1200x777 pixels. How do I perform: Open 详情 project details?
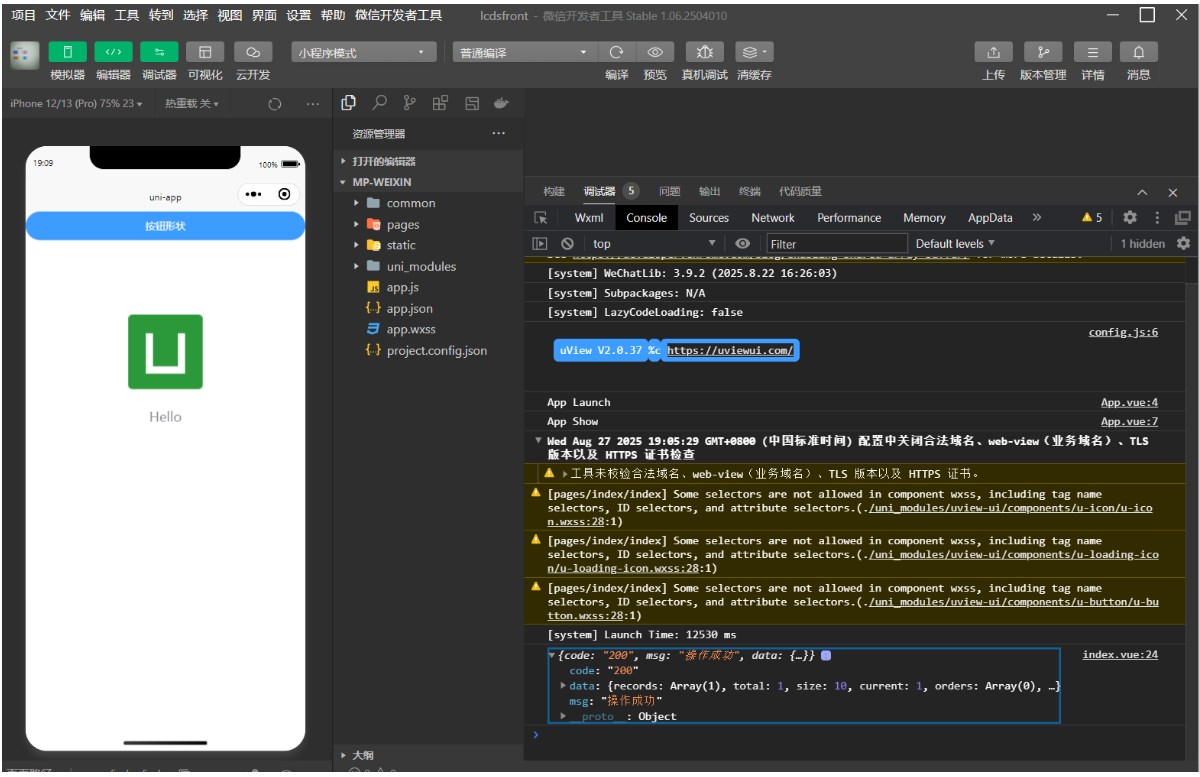(1093, 52)
